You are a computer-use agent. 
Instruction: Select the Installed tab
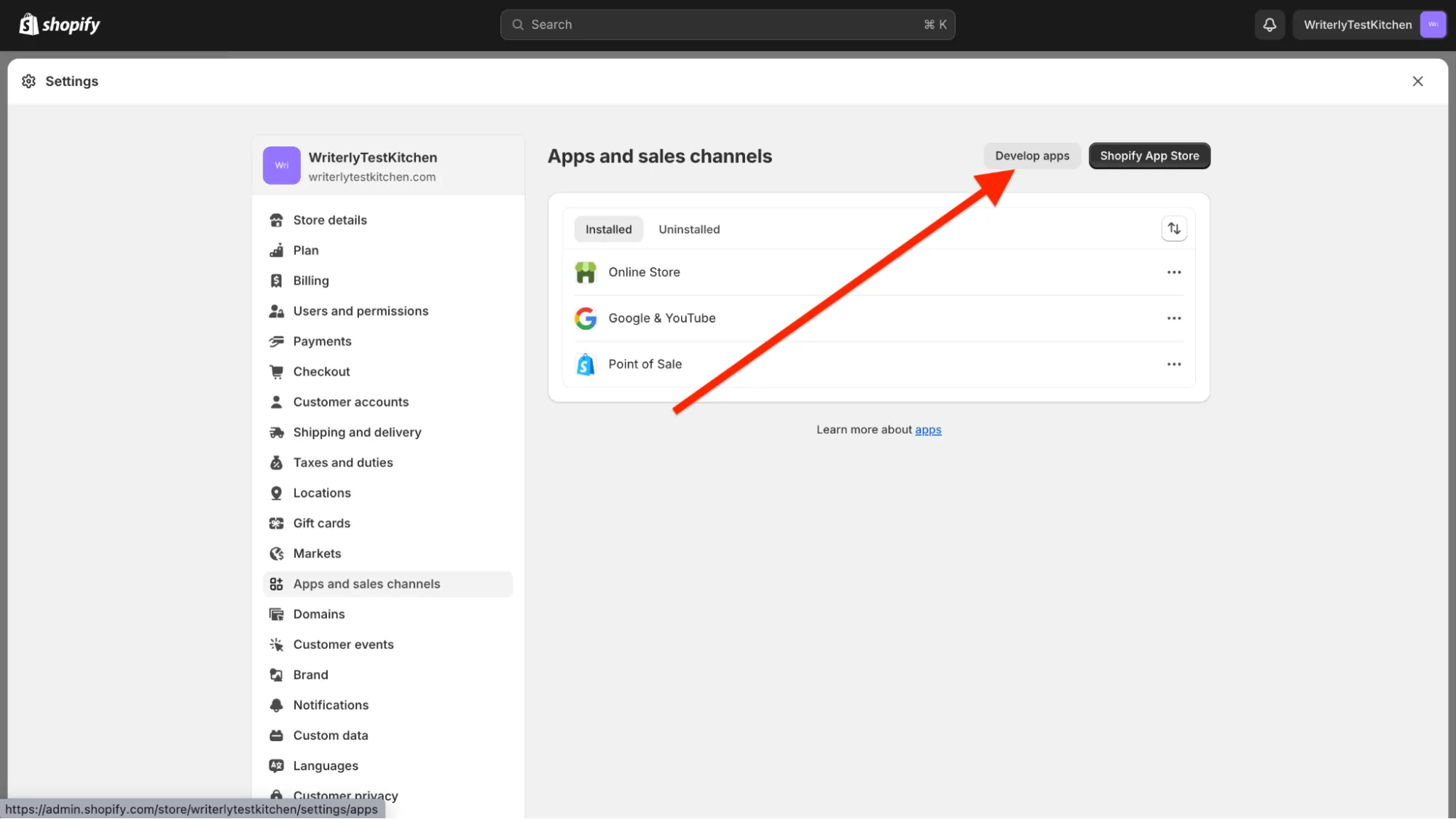pyautogui.click(x=608, y=229)
